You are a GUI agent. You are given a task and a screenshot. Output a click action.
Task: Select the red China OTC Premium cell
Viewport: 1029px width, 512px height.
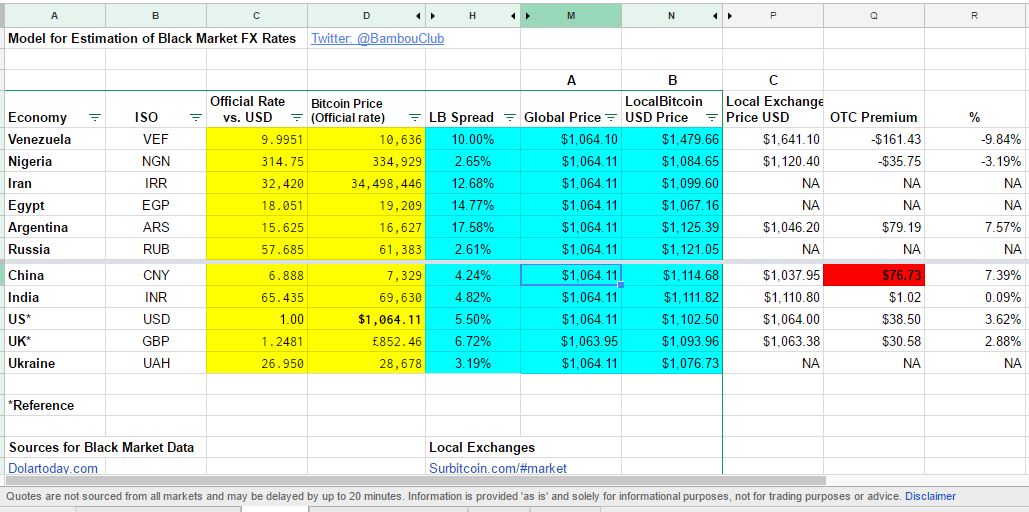[x=875, y=275]
